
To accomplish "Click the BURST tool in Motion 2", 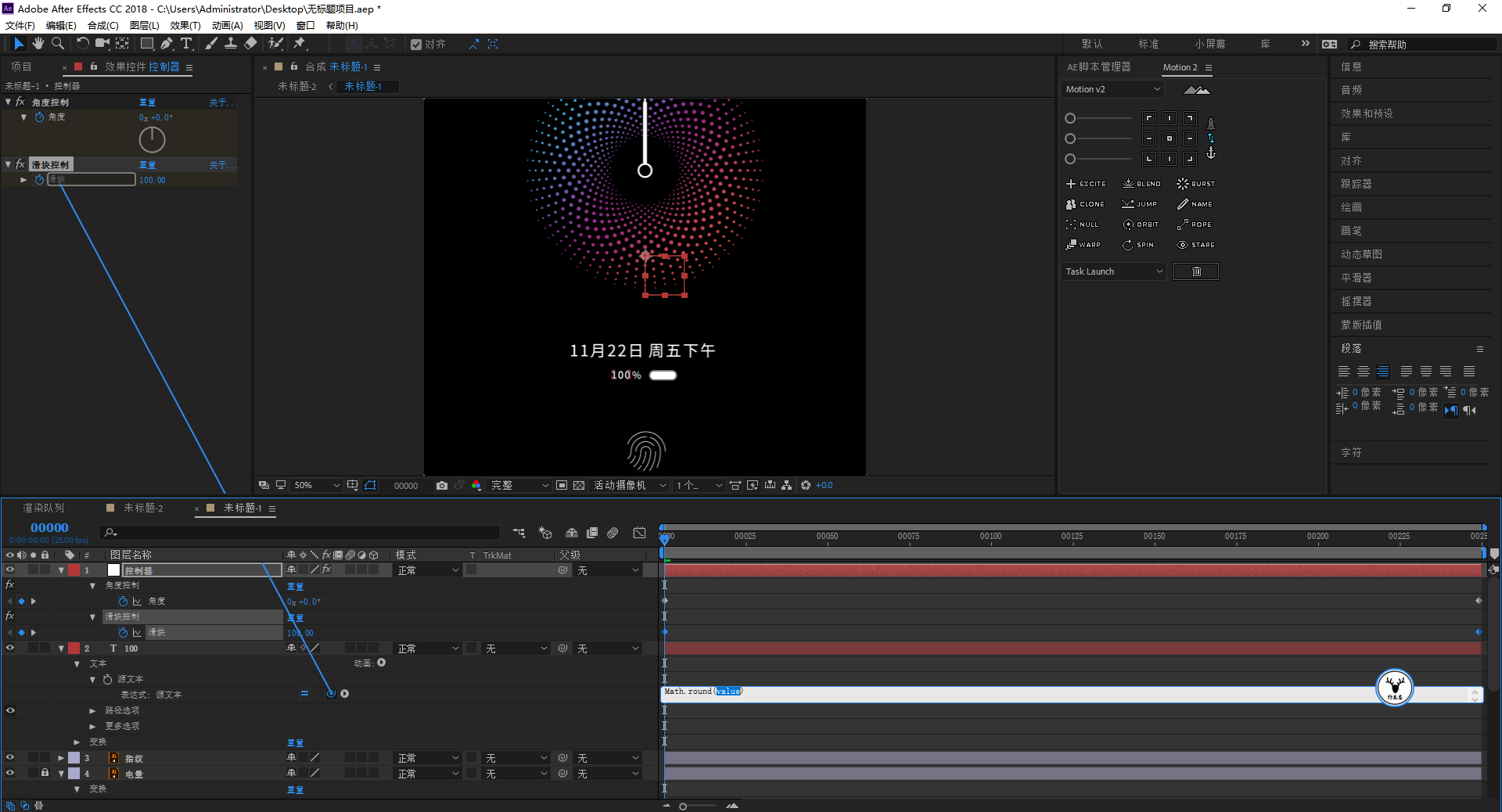I will [1196, 184].
